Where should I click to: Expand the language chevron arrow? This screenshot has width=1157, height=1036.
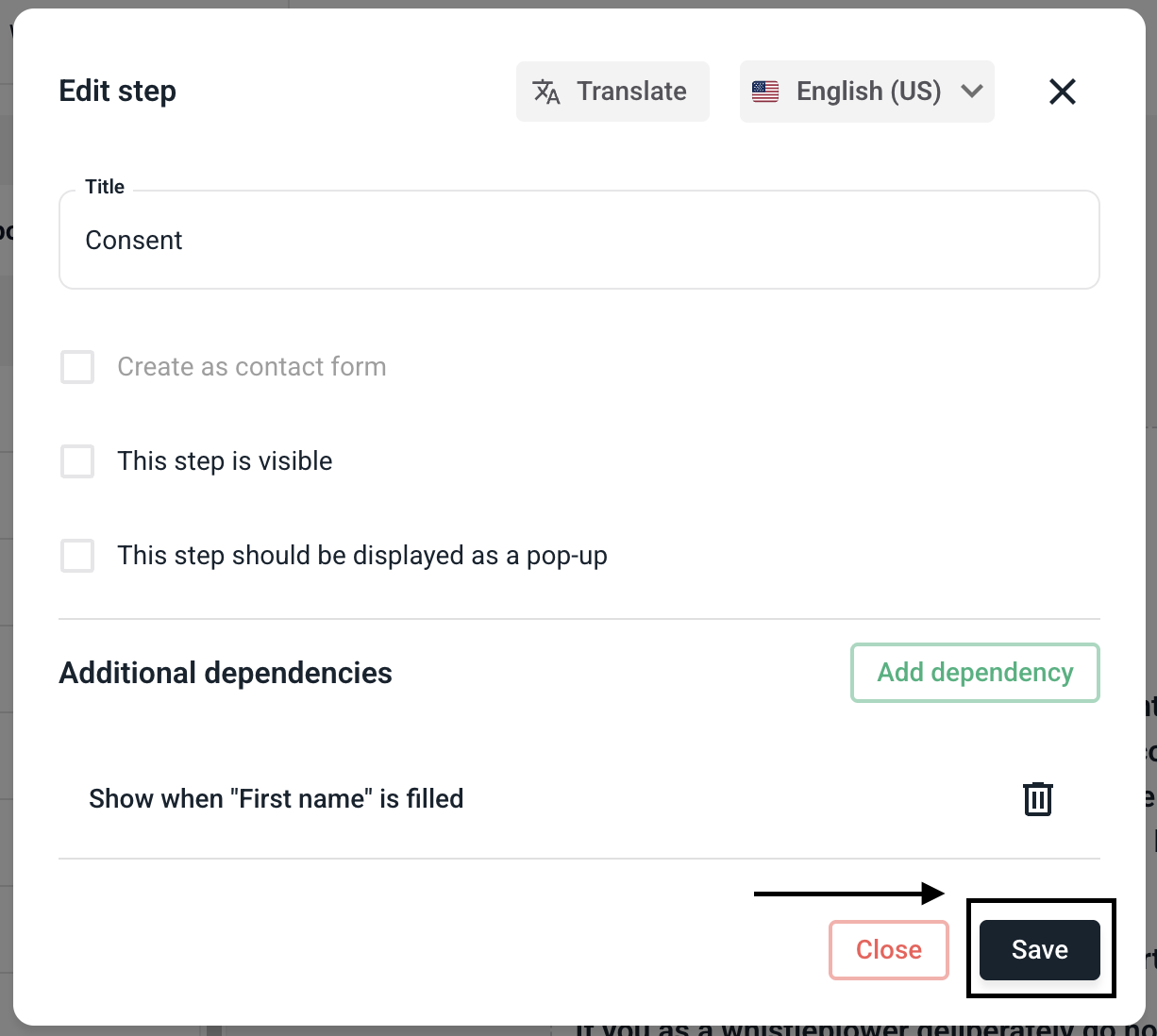click(972, 92)
